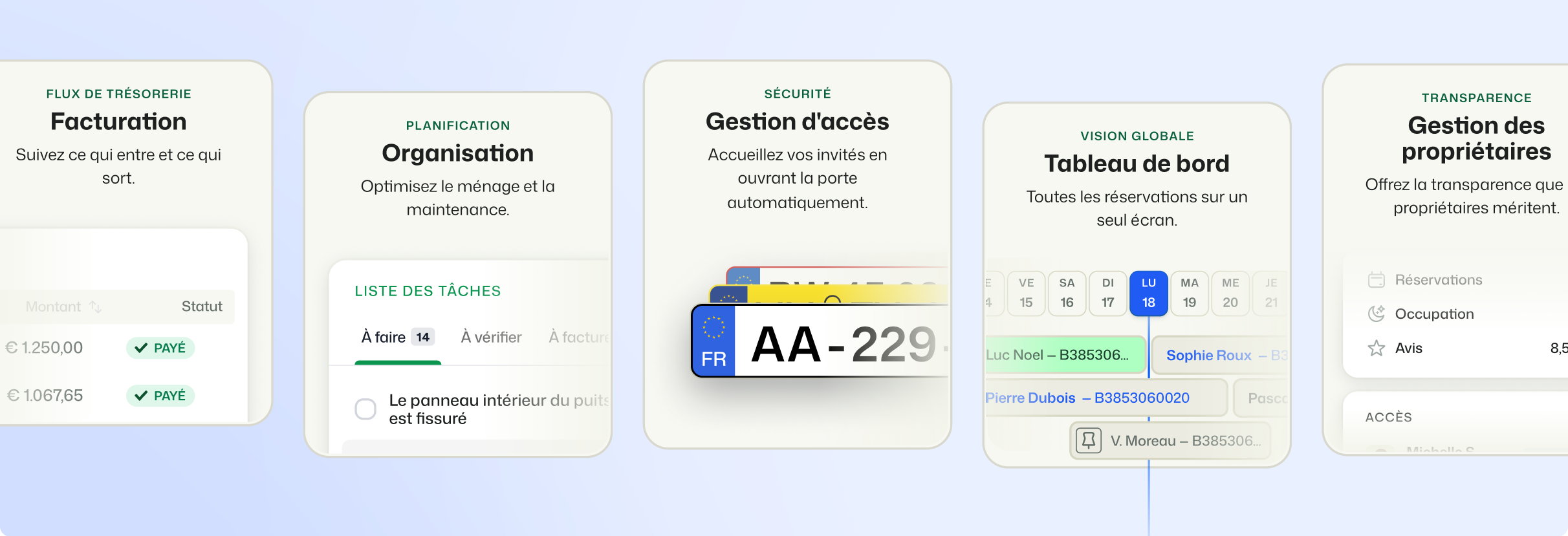Expand the ACCÈS section

[x=1389, y=417]
